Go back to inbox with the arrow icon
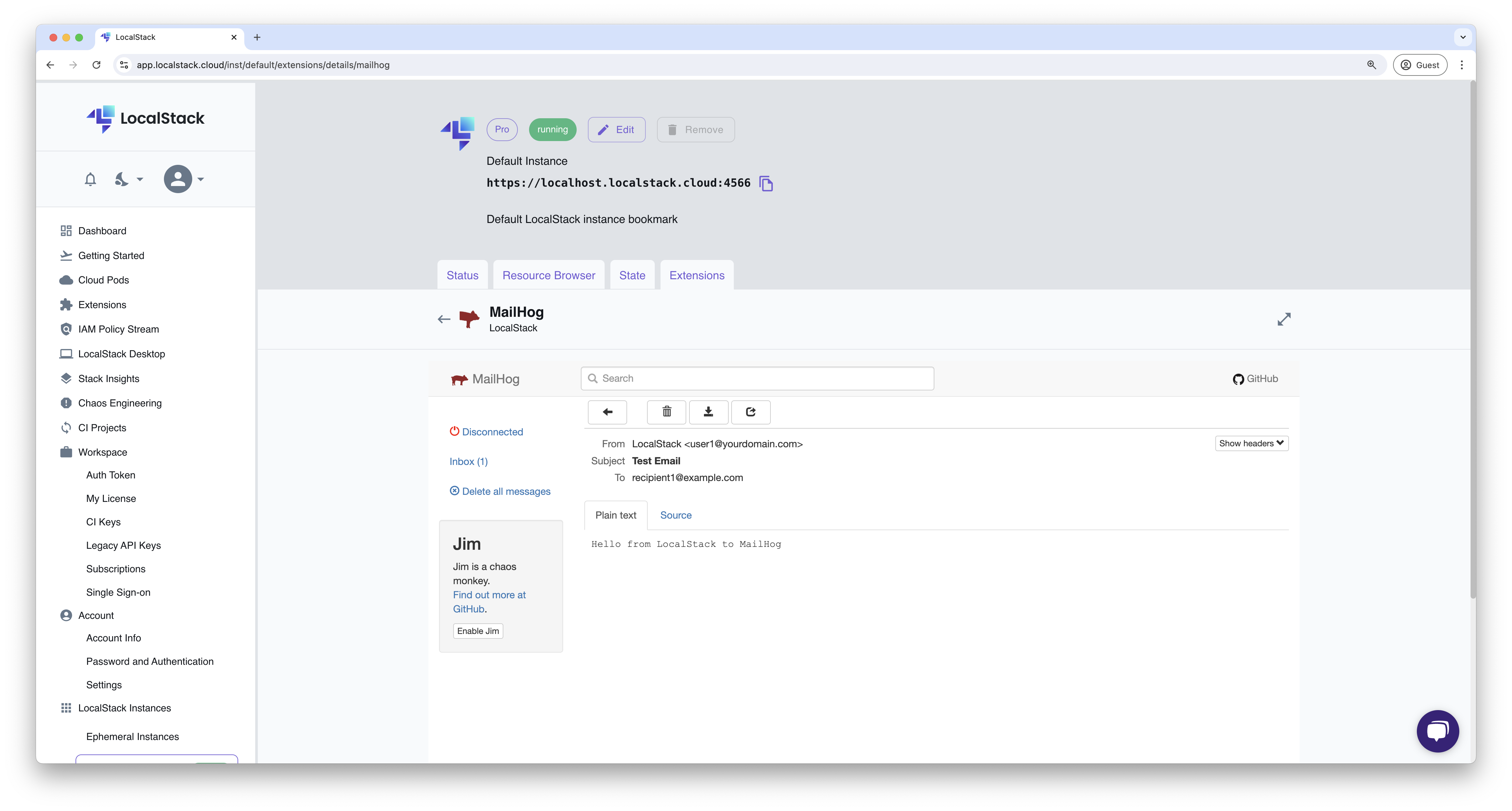 pos(607,412)
